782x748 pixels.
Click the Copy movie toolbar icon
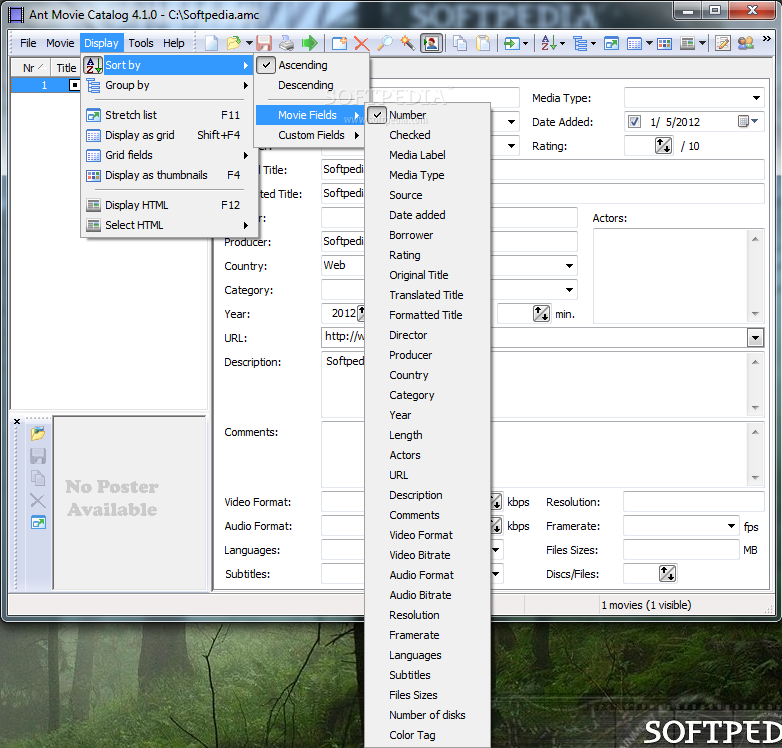point(460,43)
